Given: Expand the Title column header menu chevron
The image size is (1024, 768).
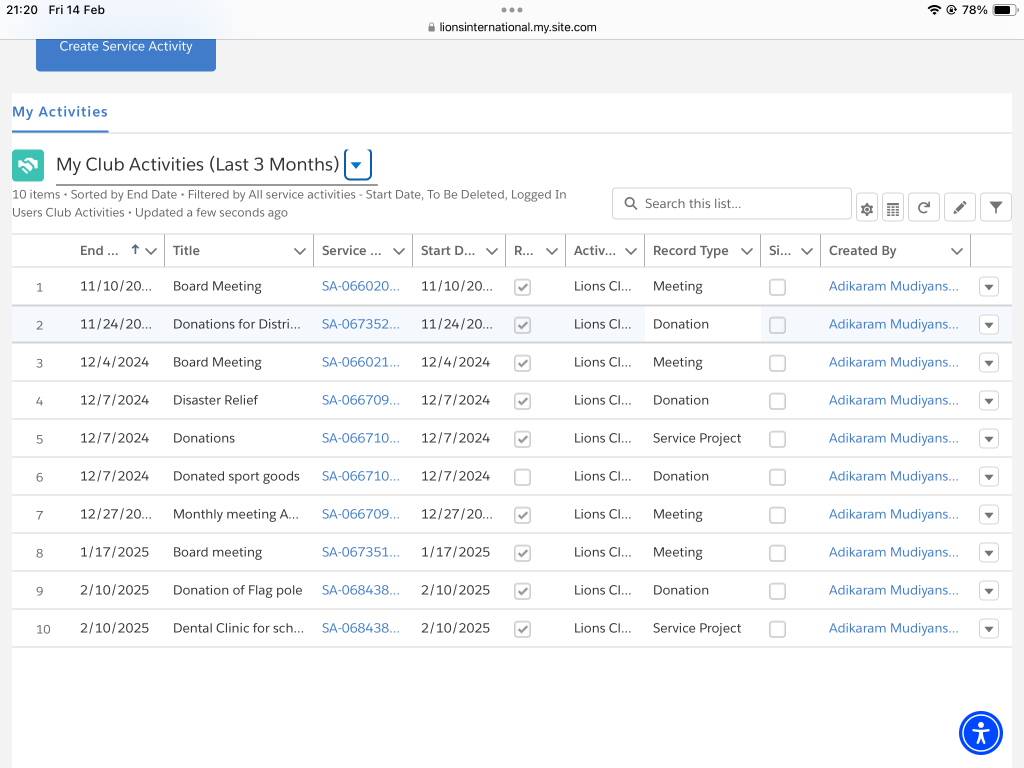Looking at the screenshot, I should (300, 251).
